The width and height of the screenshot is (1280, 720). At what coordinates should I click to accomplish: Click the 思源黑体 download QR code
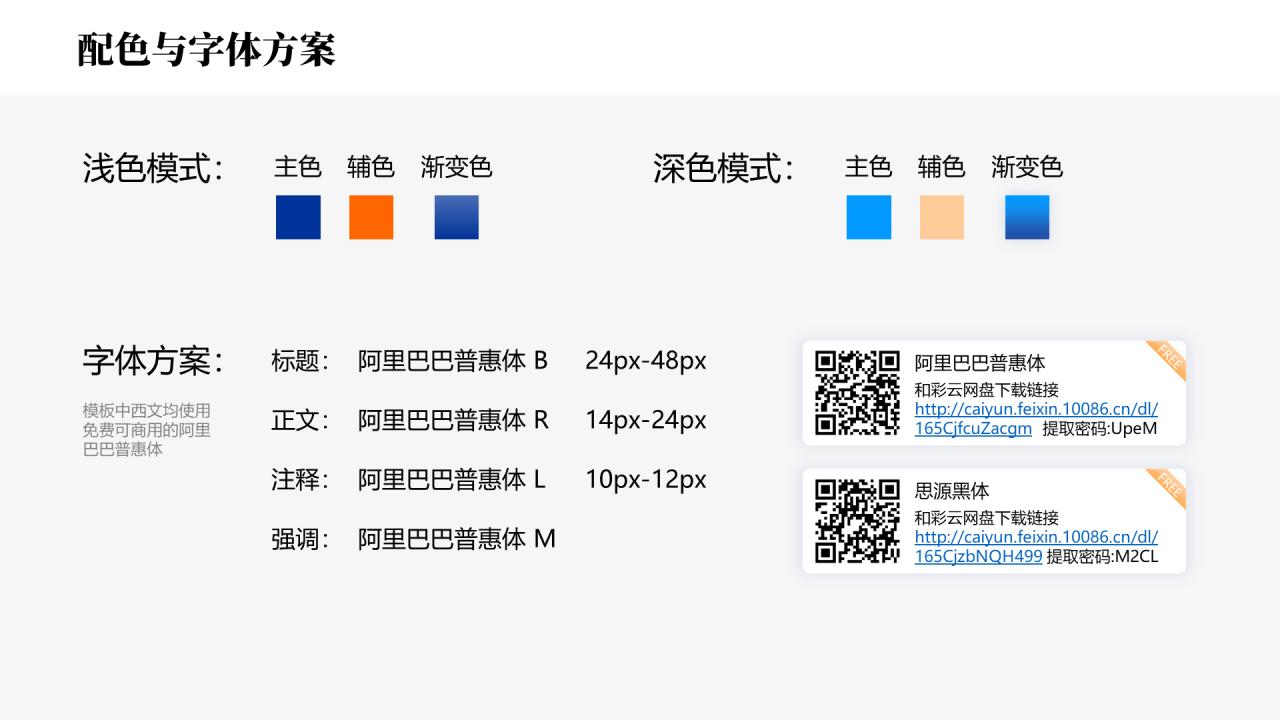coord(860,520)
